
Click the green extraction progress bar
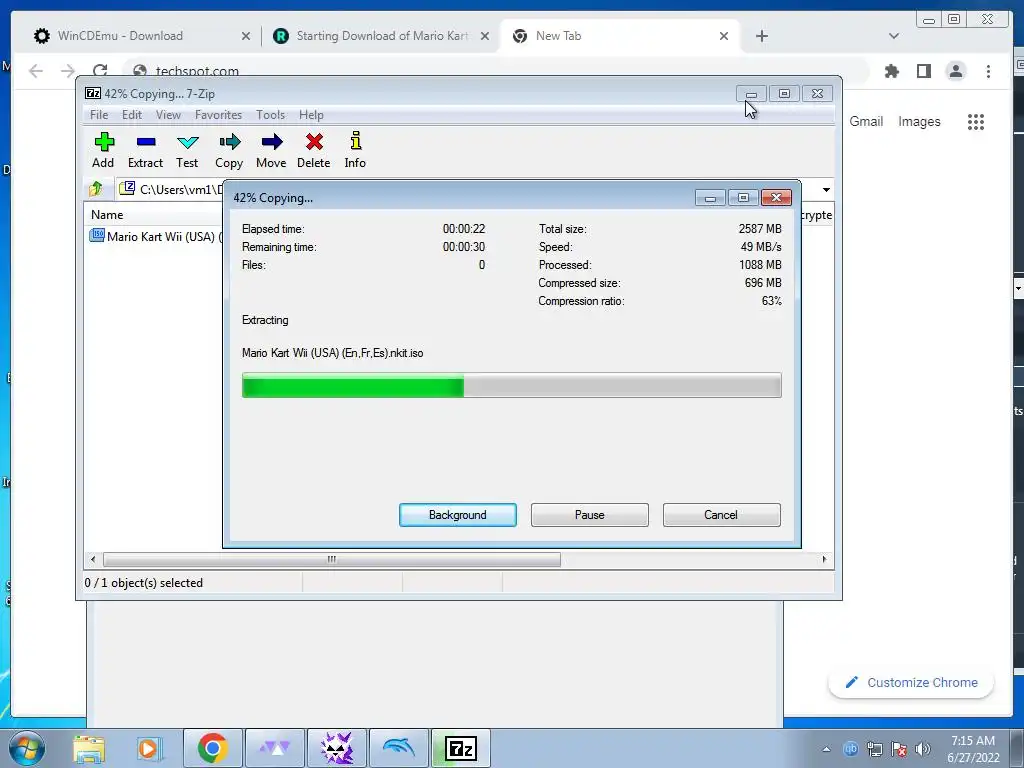(511, 385)
